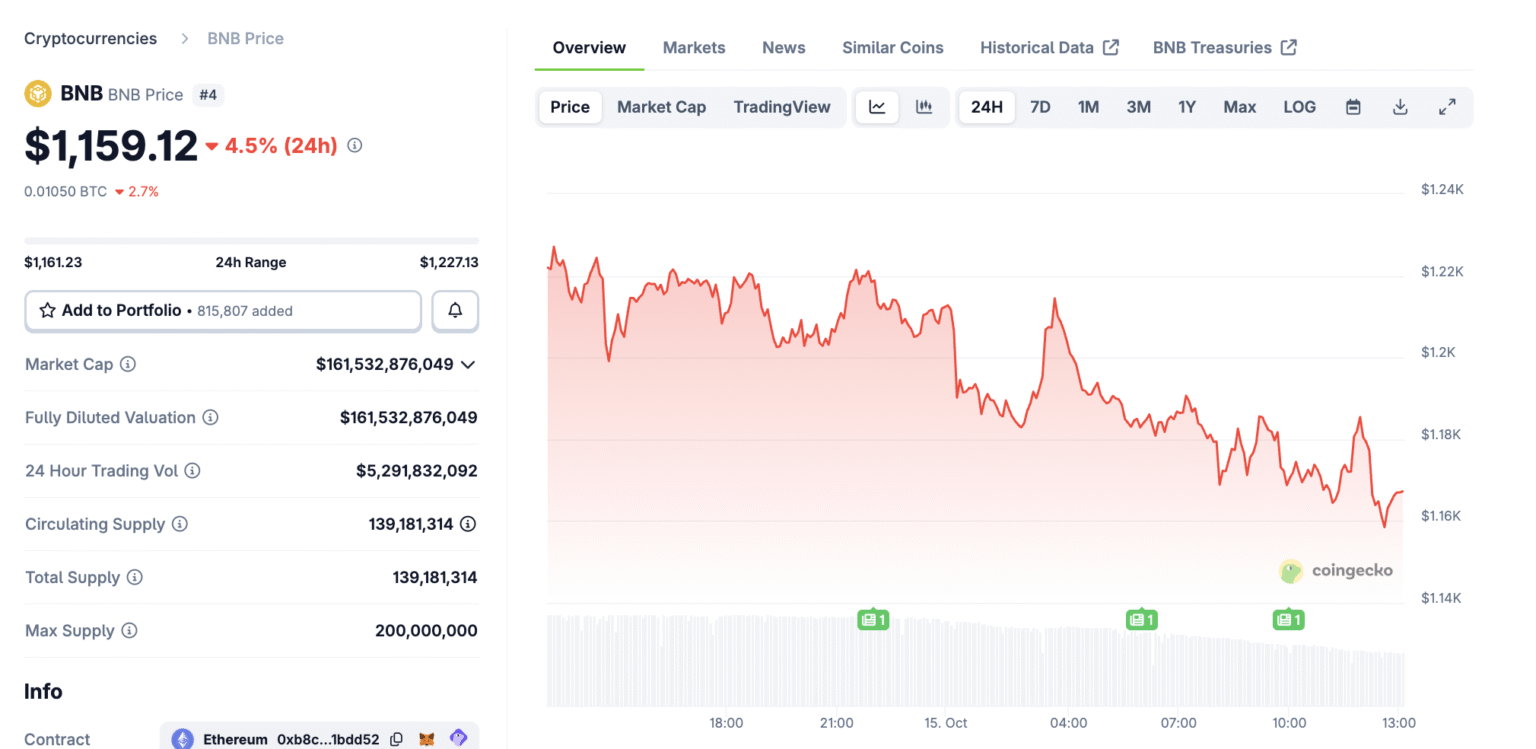Switch chart to candlestick view
Viewport: 1536px width, 749px height.
922,107
